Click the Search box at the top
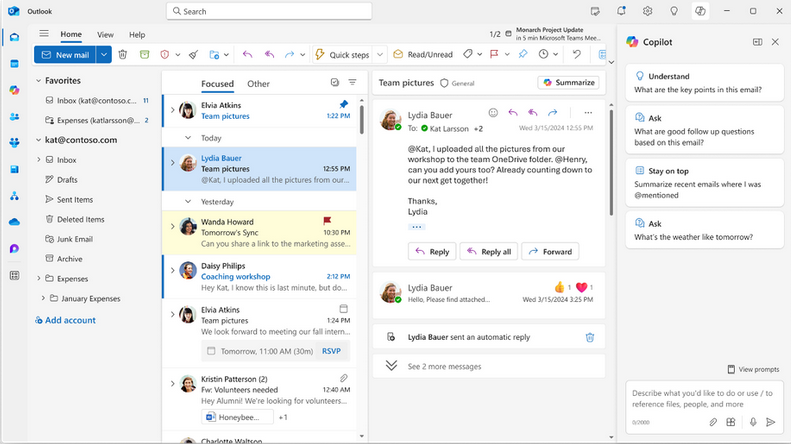 (269, 11)
